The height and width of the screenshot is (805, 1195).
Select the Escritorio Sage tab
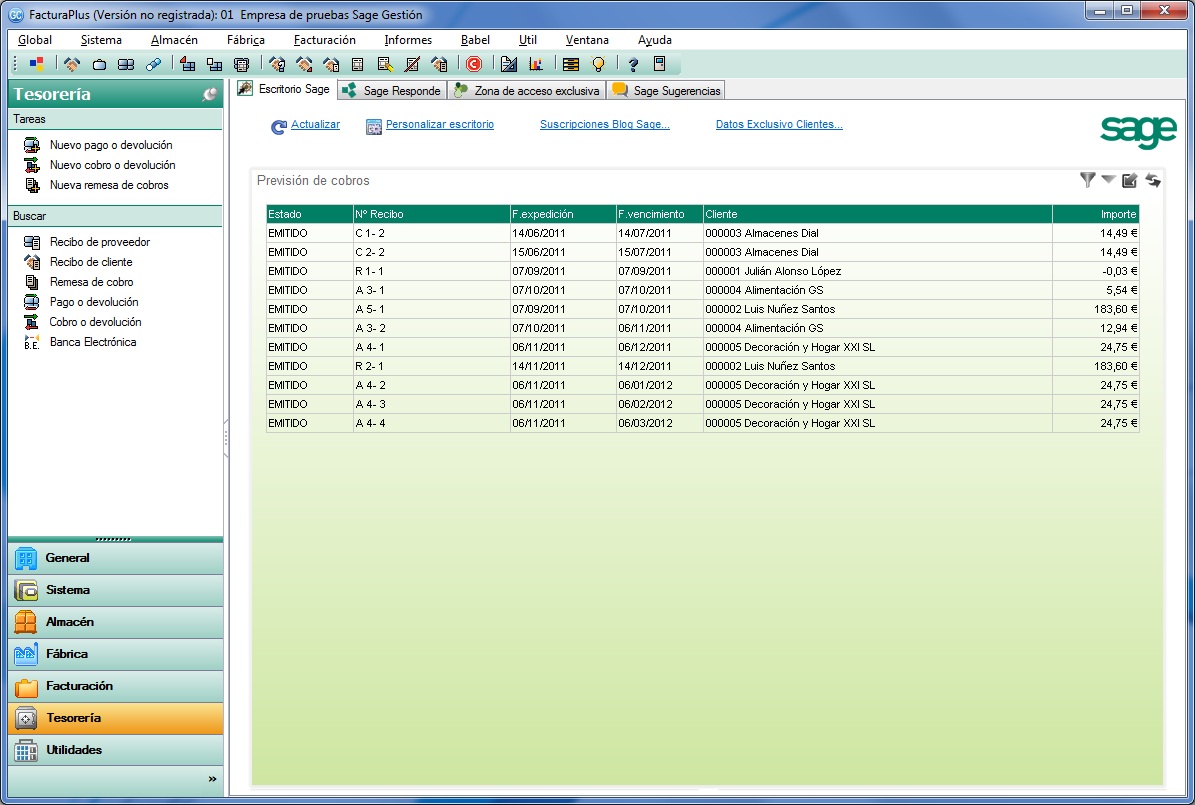click(x=286, y=89)
